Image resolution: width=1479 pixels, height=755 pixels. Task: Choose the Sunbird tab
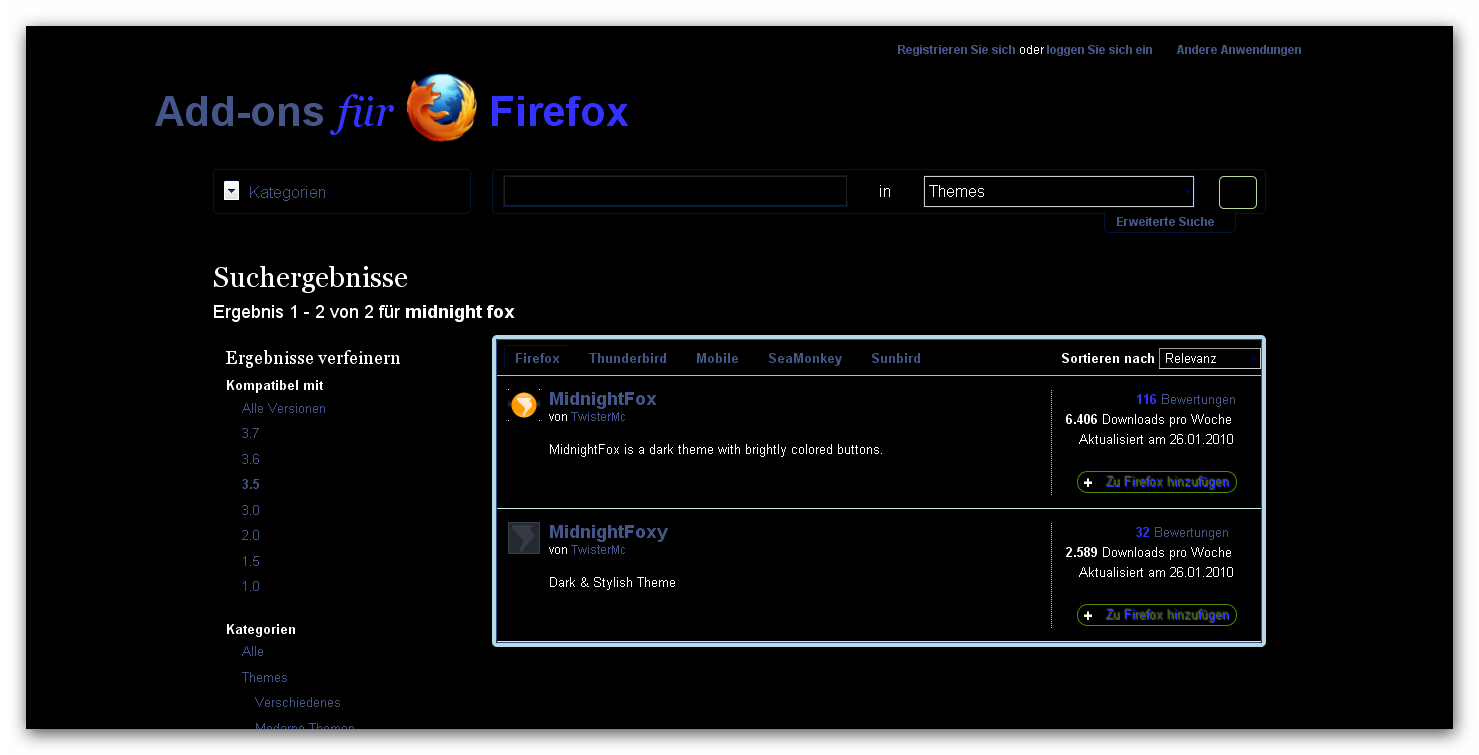coord(896,358)
